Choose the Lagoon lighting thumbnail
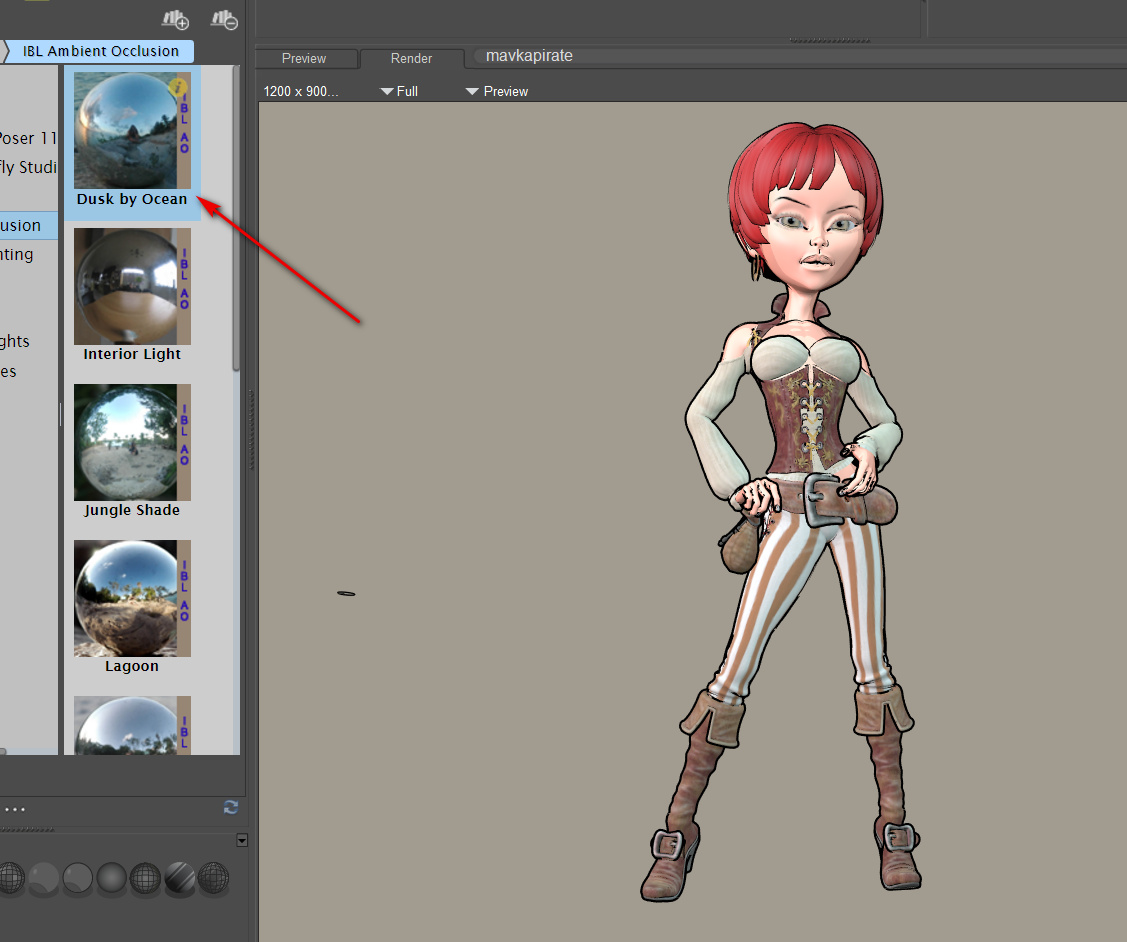The width and height of the screenshot is (1127, 942). tap(132, 600)
